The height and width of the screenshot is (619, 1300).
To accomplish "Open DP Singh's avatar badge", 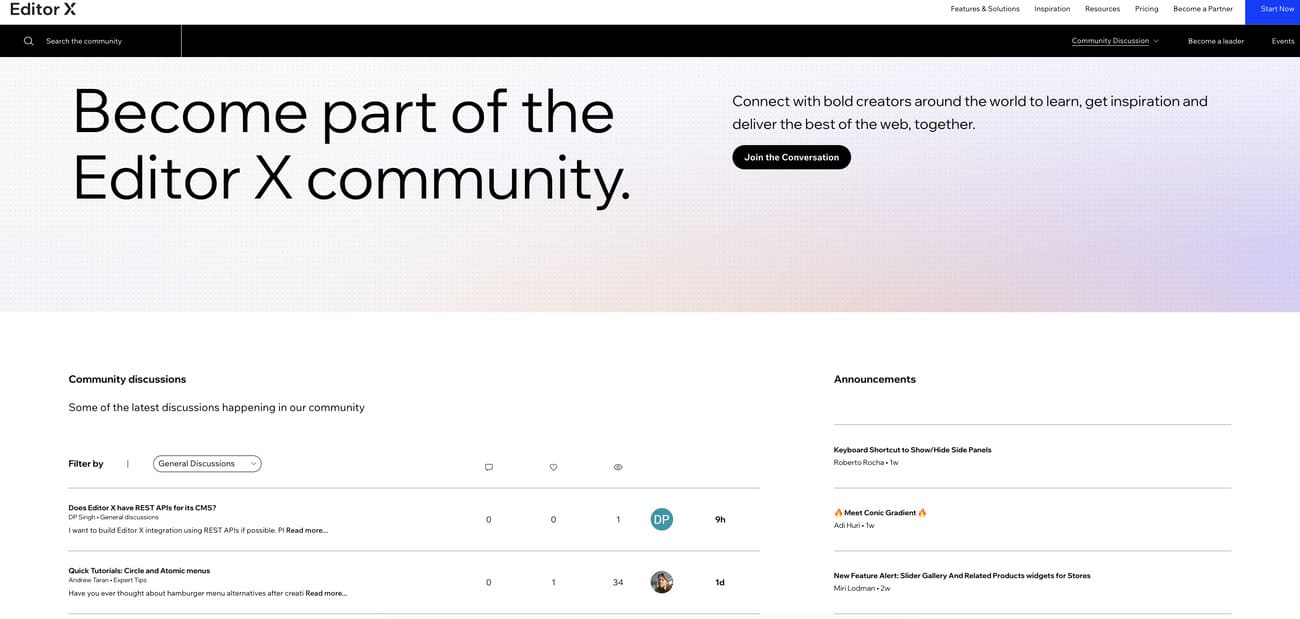I will pos(661,519).
